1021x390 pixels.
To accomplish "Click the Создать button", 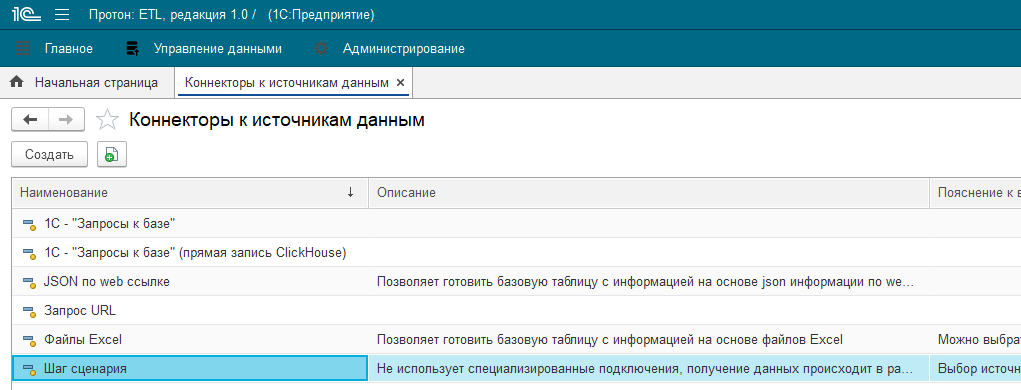I will click(x=49, y=154).
